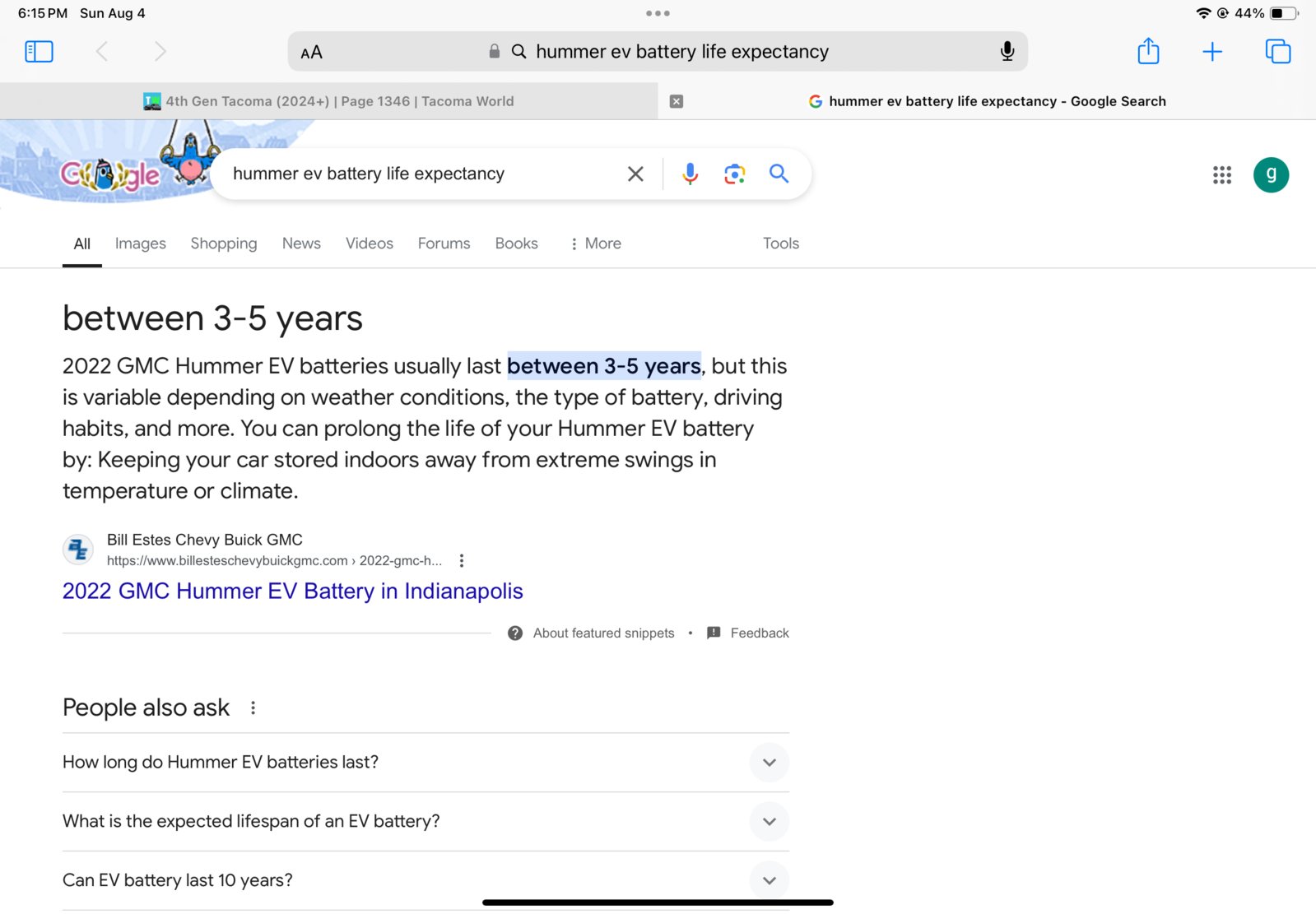Open the Share sheet
The image size is (1316, 914).
(1148, 51)
